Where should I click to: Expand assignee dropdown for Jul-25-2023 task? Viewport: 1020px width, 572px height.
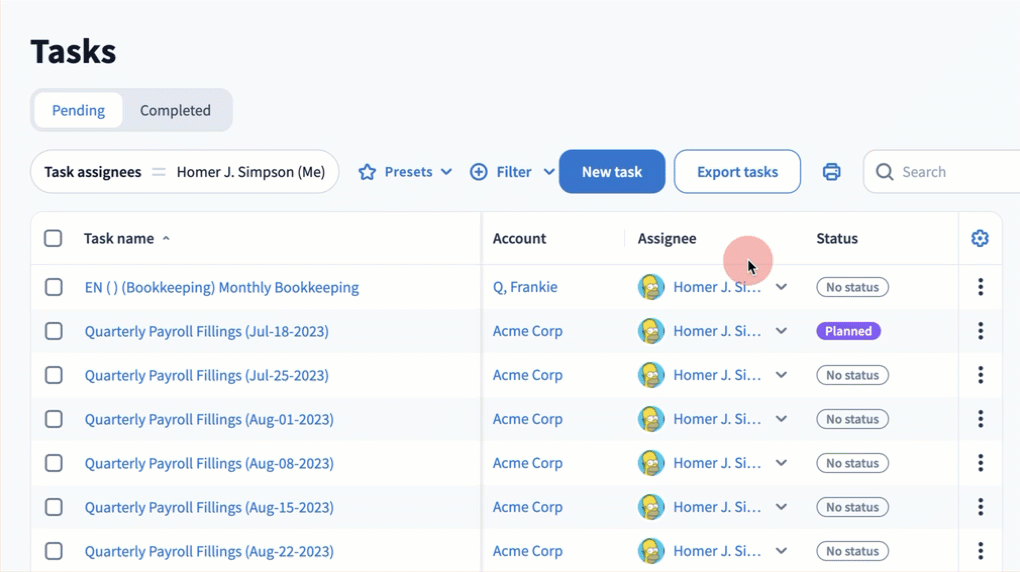(782, 375)
